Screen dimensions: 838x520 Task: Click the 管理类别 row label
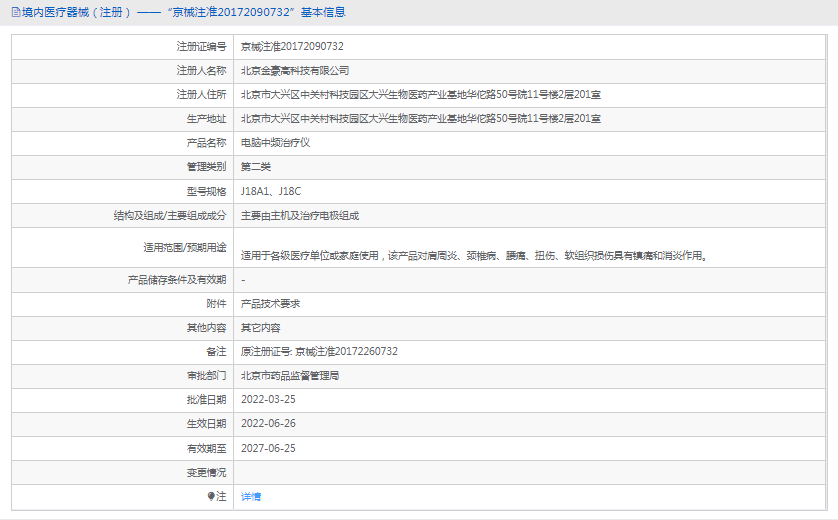(x=206, y=167)
